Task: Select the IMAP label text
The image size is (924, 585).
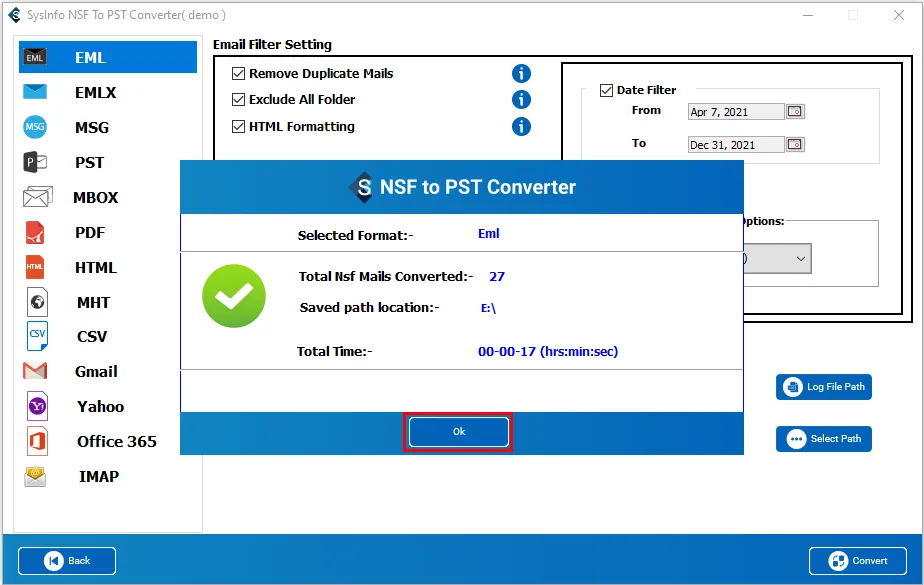Action: tap(99, 476)
